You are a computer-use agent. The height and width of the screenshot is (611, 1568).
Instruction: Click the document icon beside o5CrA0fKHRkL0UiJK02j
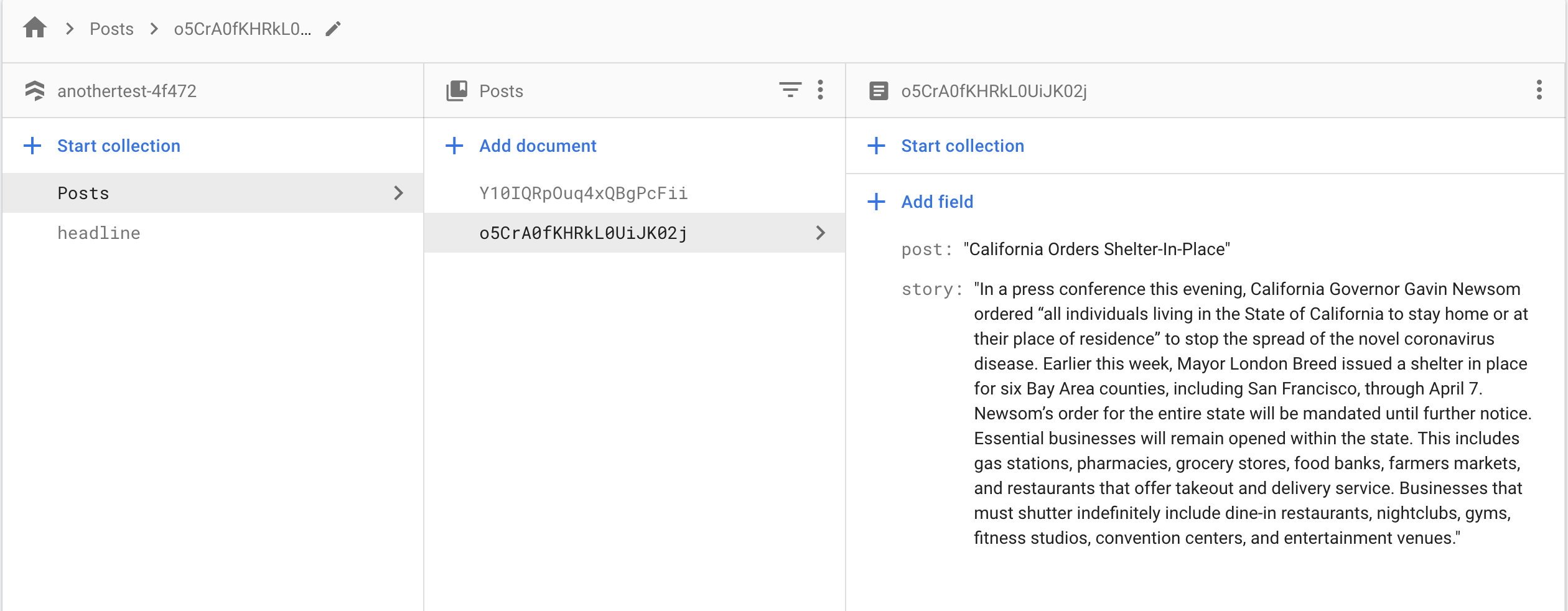click(879, 91)
